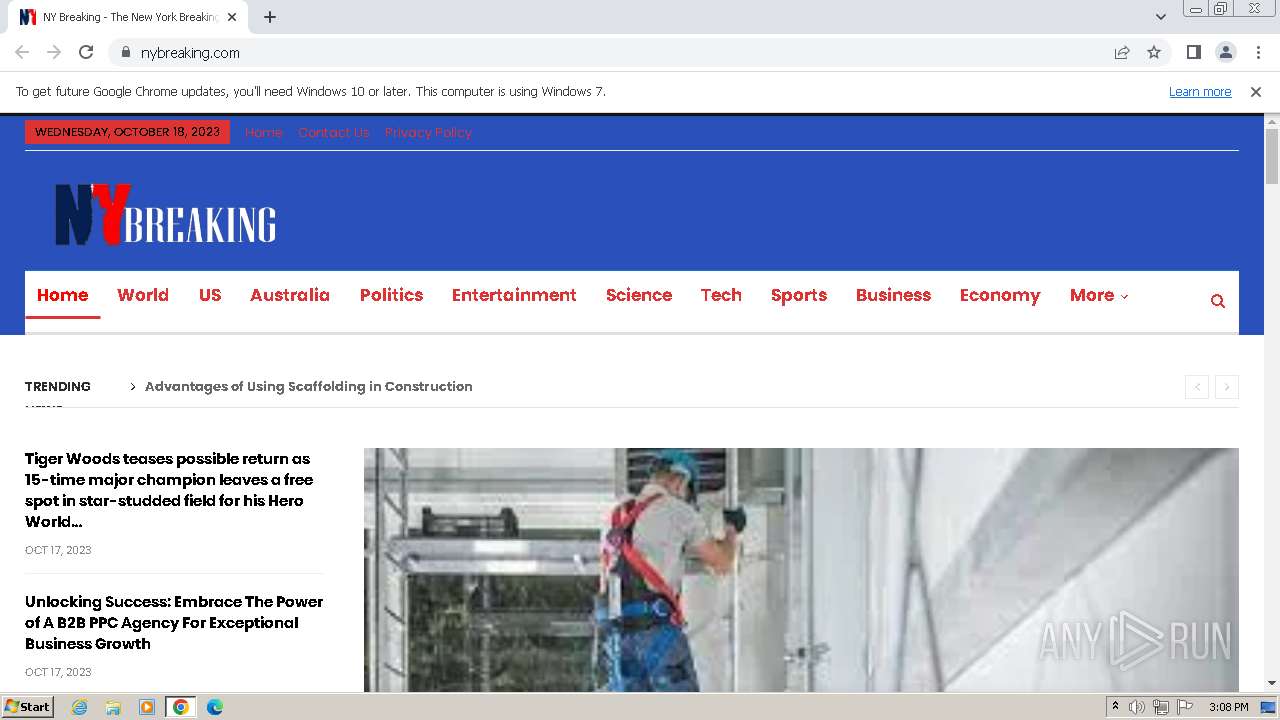Click the Oct 17, 2023 date under Tiger Woods story
This screenshot has height=720, width=1280.
pyautogui.click(x=58, y=550)
